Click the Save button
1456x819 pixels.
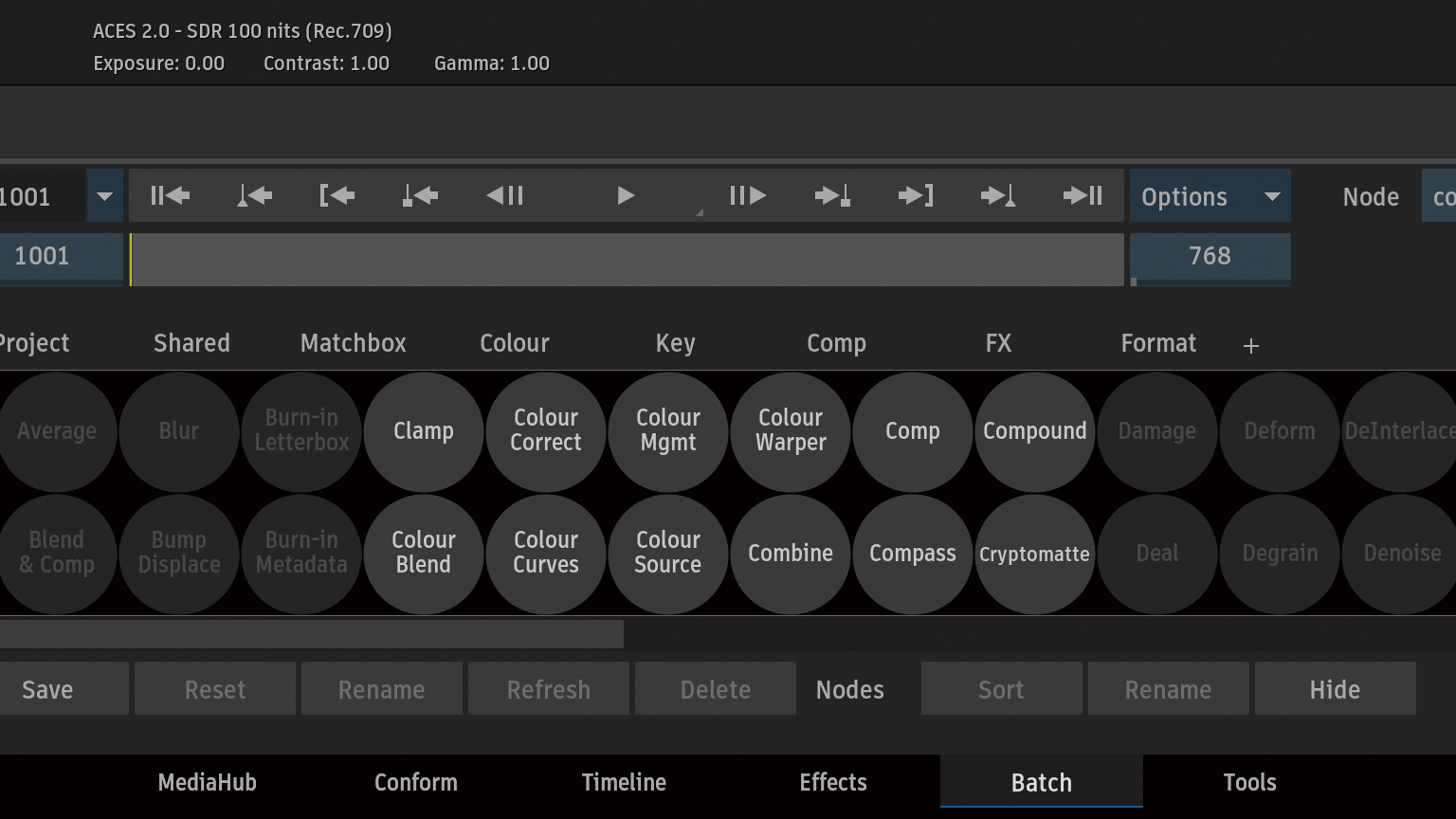pyautogui.click(x=47, y=689)
